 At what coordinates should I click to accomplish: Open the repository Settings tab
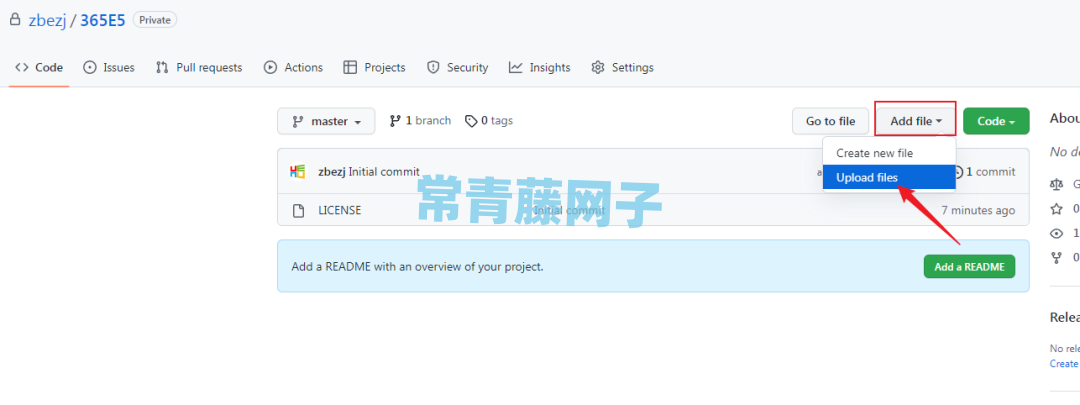coord(623,68)
